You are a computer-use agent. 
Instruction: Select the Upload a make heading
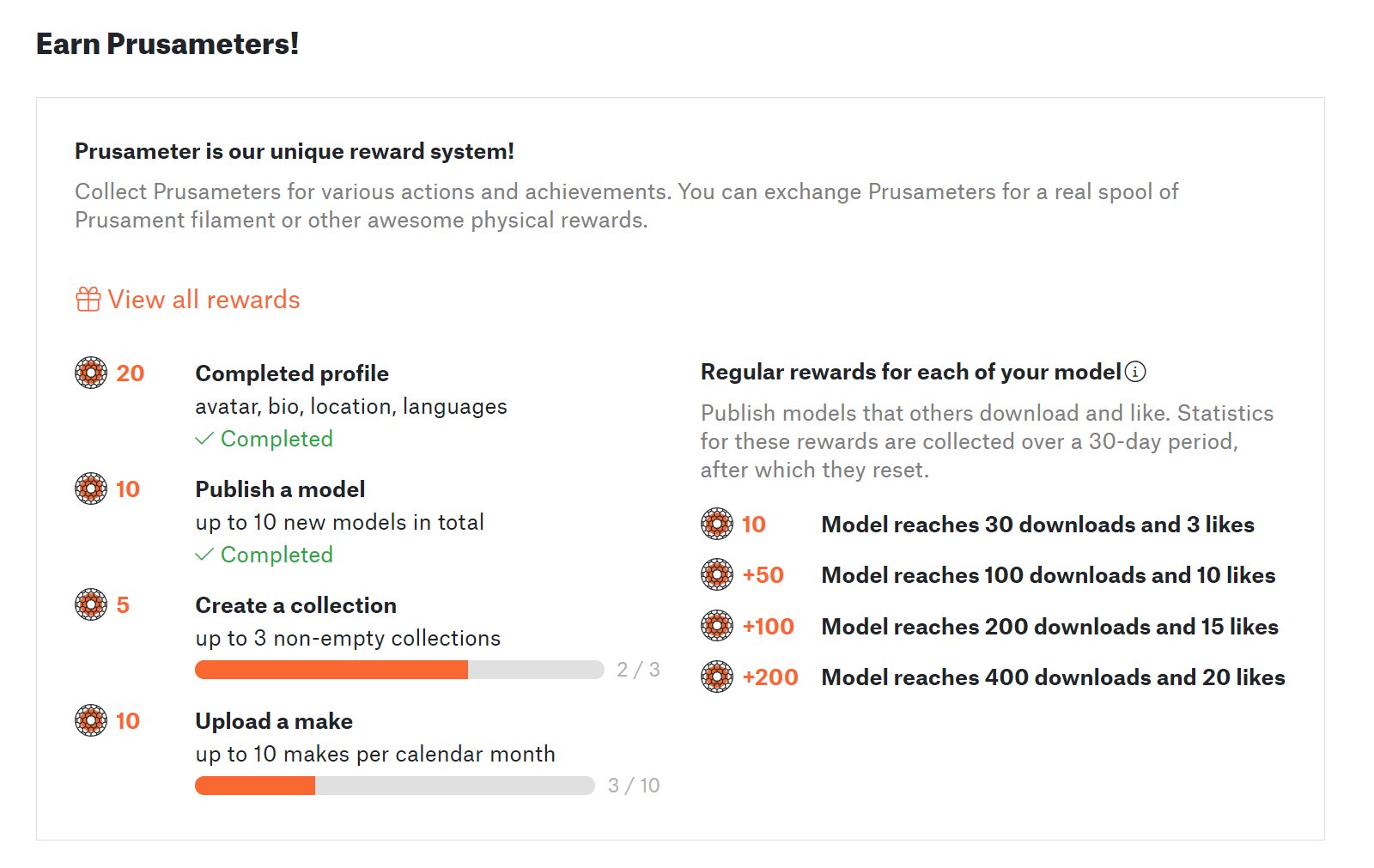274,721
